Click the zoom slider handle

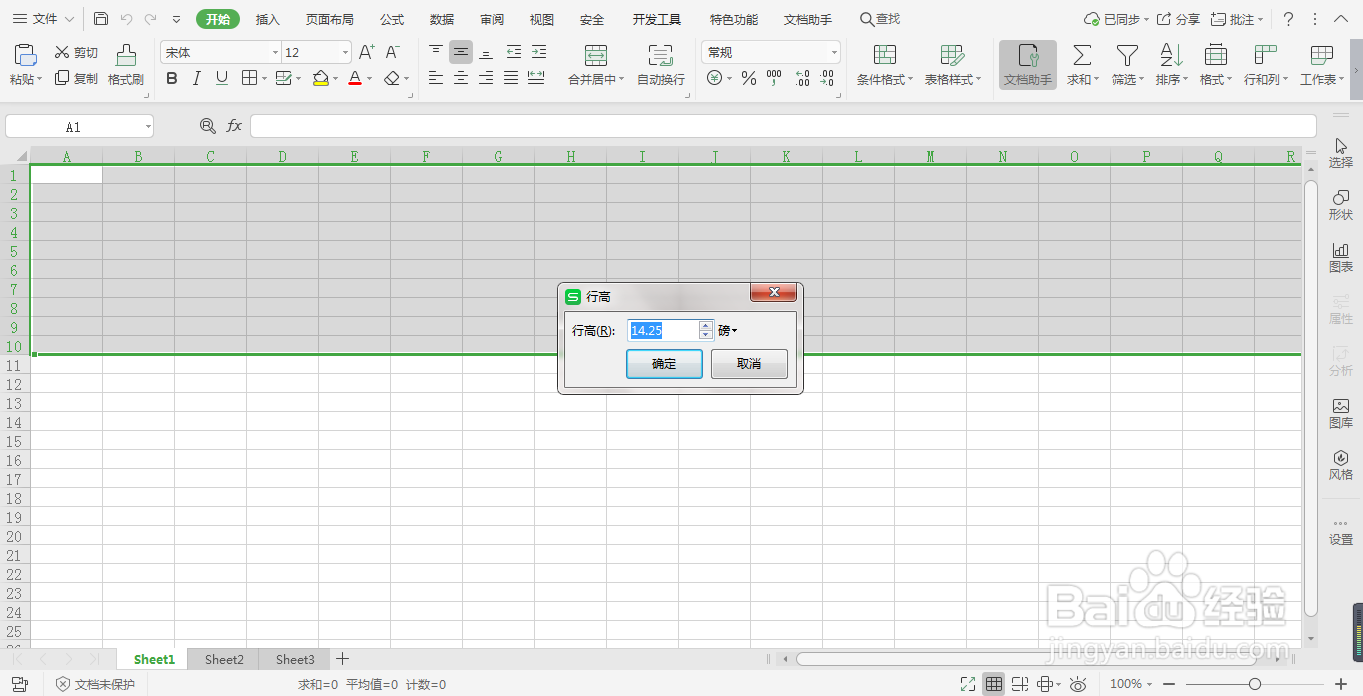pyautogui.click(x=1254, y=684)
